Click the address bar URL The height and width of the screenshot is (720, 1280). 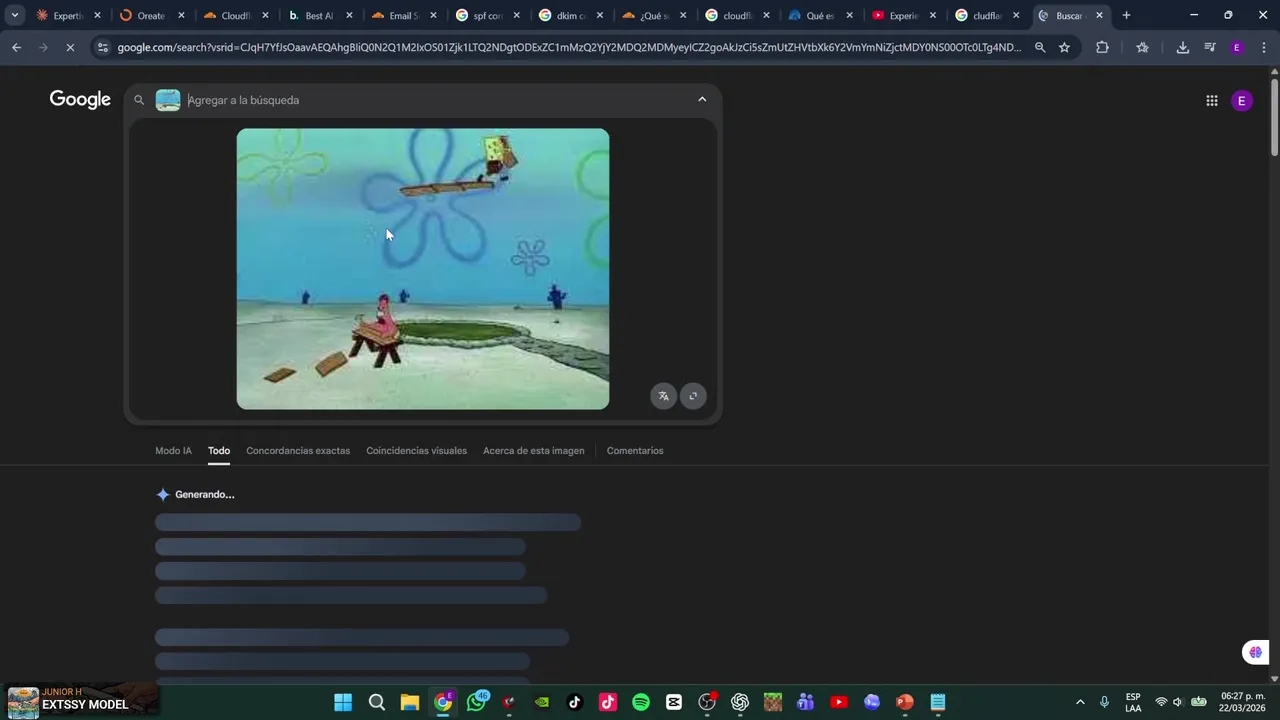pyautogui.click(x=569, y=47)
